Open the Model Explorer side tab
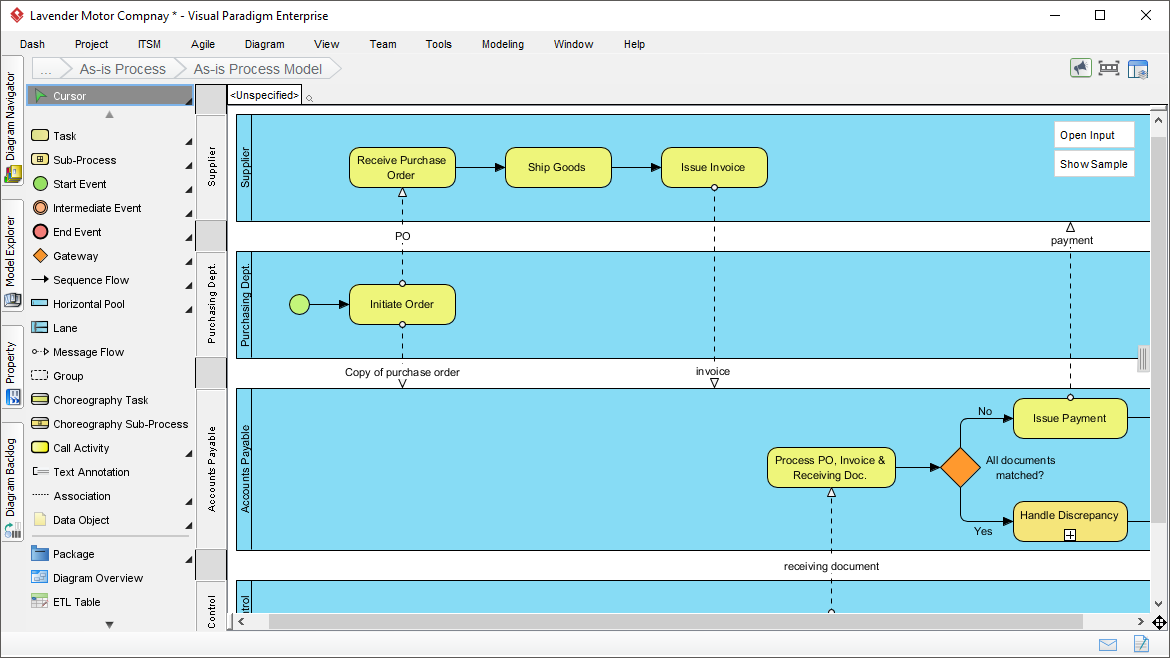The width and height of the screenshot is (1170, 658). pyautogui.click(x=12, y=256)
